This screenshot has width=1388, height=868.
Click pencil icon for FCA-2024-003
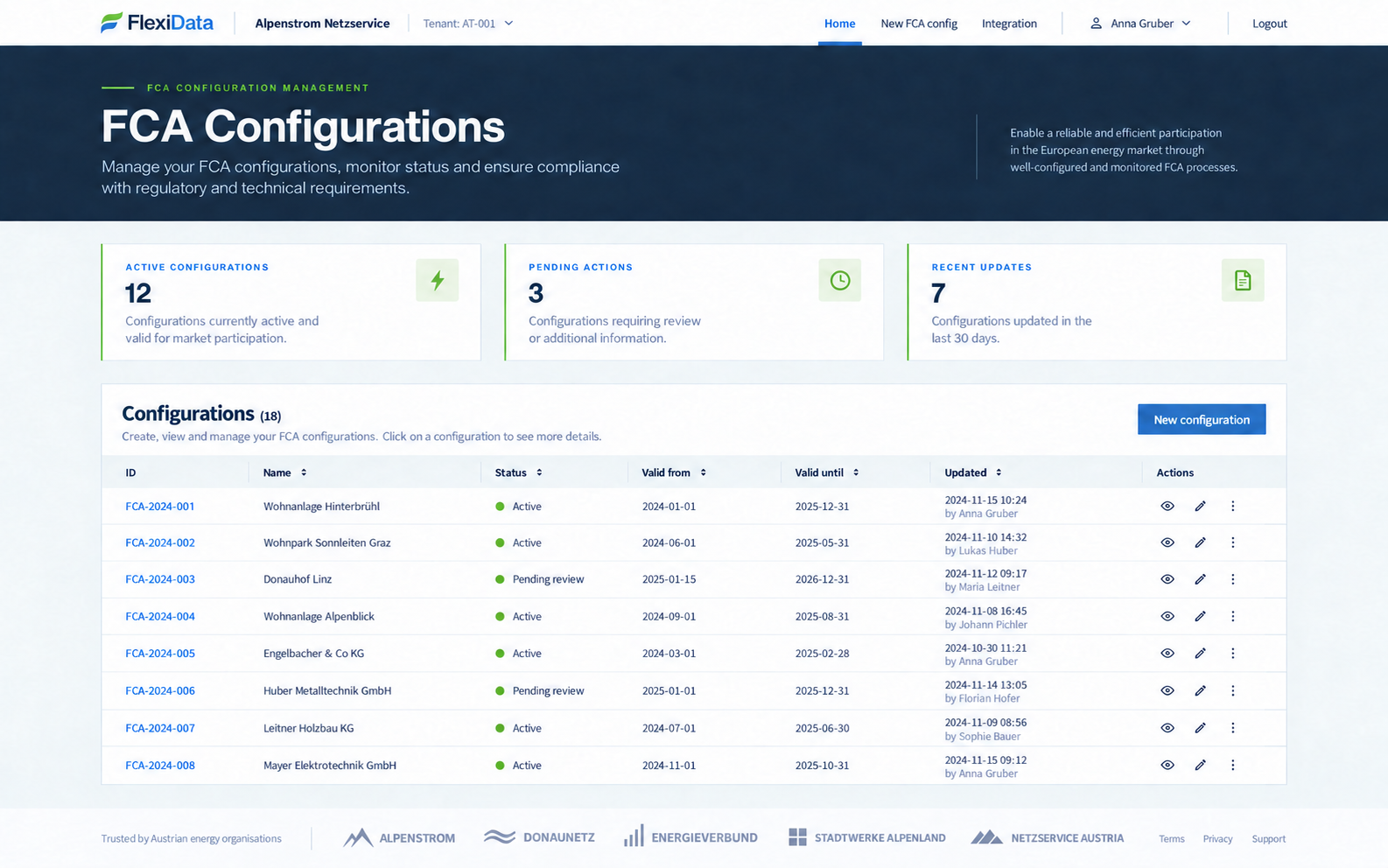pyautogui.click(x=1200, y=579)
